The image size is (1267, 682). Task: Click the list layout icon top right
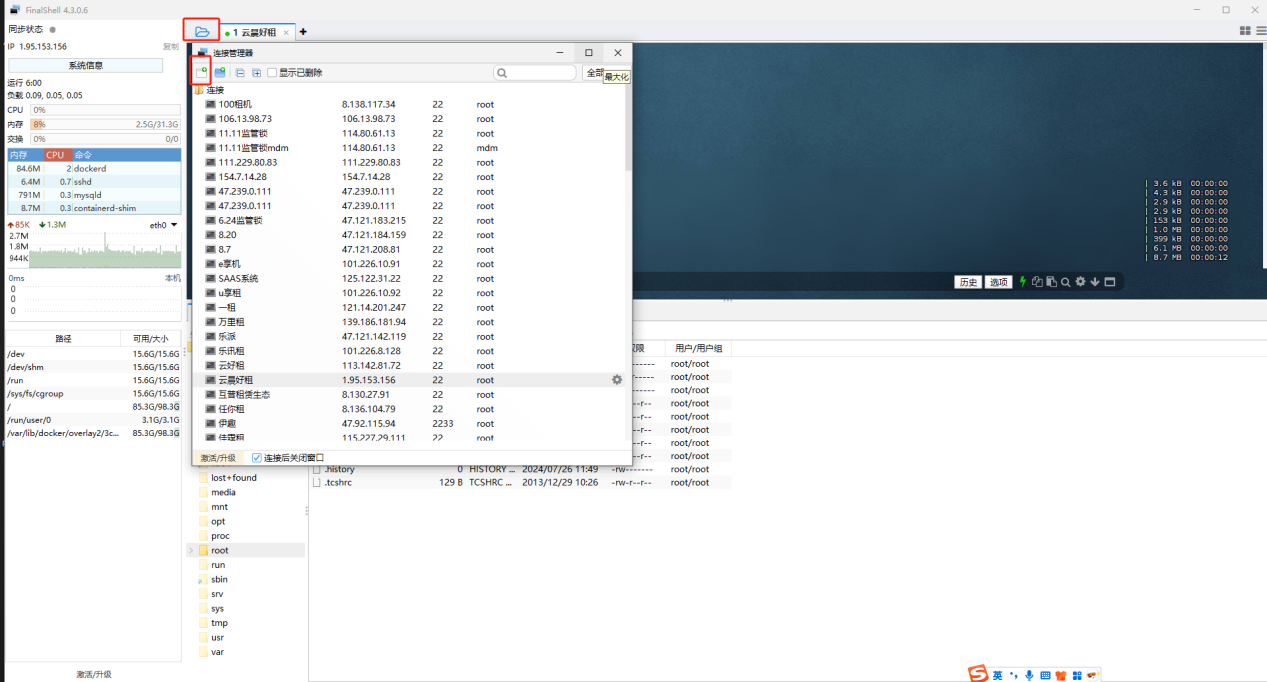[x=1259, y=31]
